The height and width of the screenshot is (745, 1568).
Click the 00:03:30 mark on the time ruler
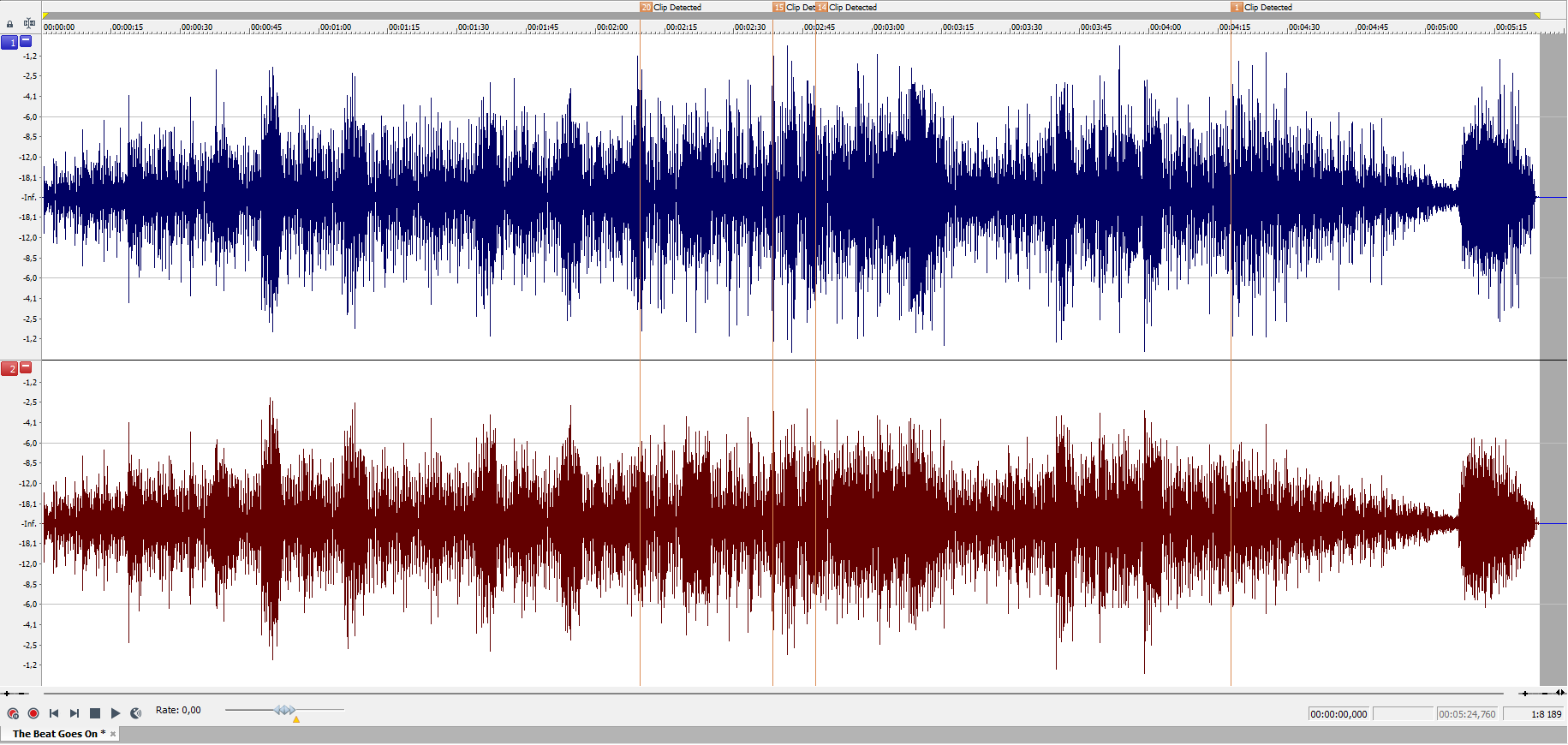click(1027, 27)
